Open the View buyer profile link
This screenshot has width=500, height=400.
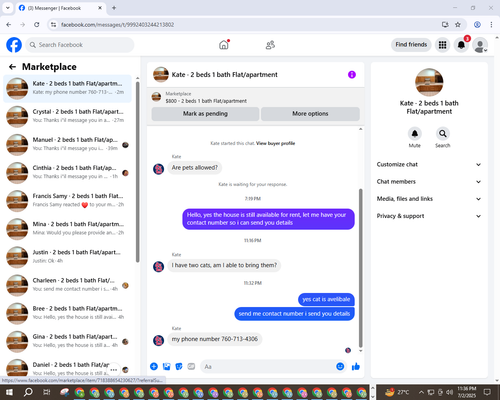click(275, 143)
